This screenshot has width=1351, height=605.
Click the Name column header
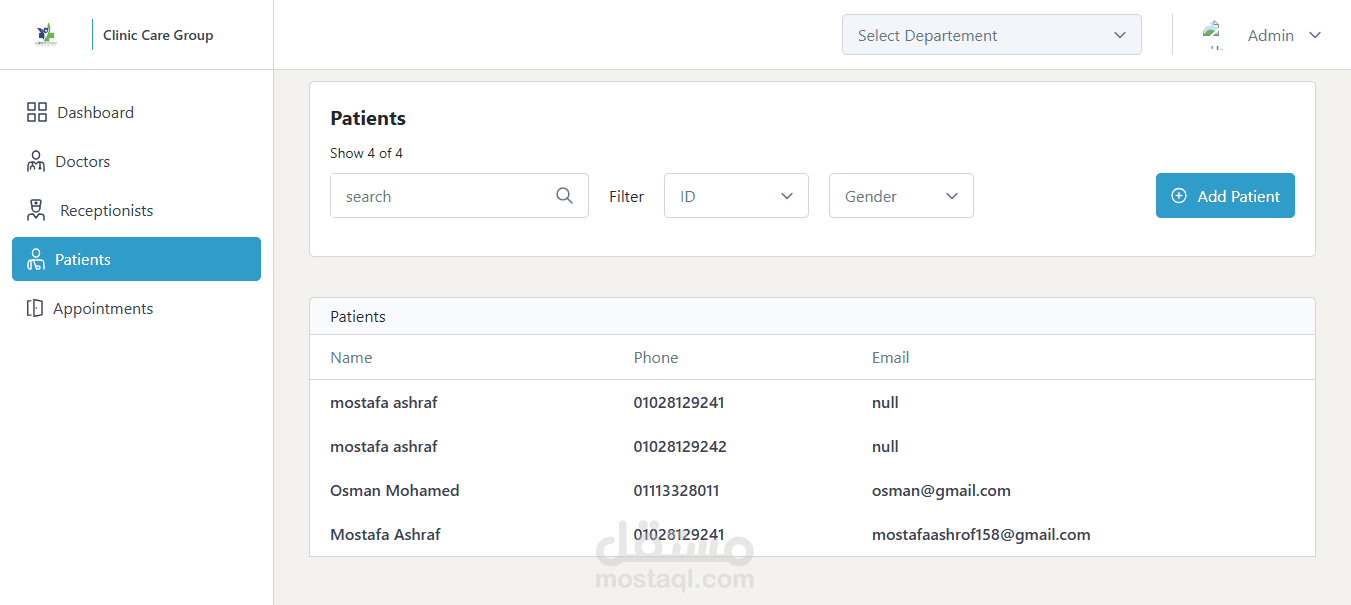[351, 357]
